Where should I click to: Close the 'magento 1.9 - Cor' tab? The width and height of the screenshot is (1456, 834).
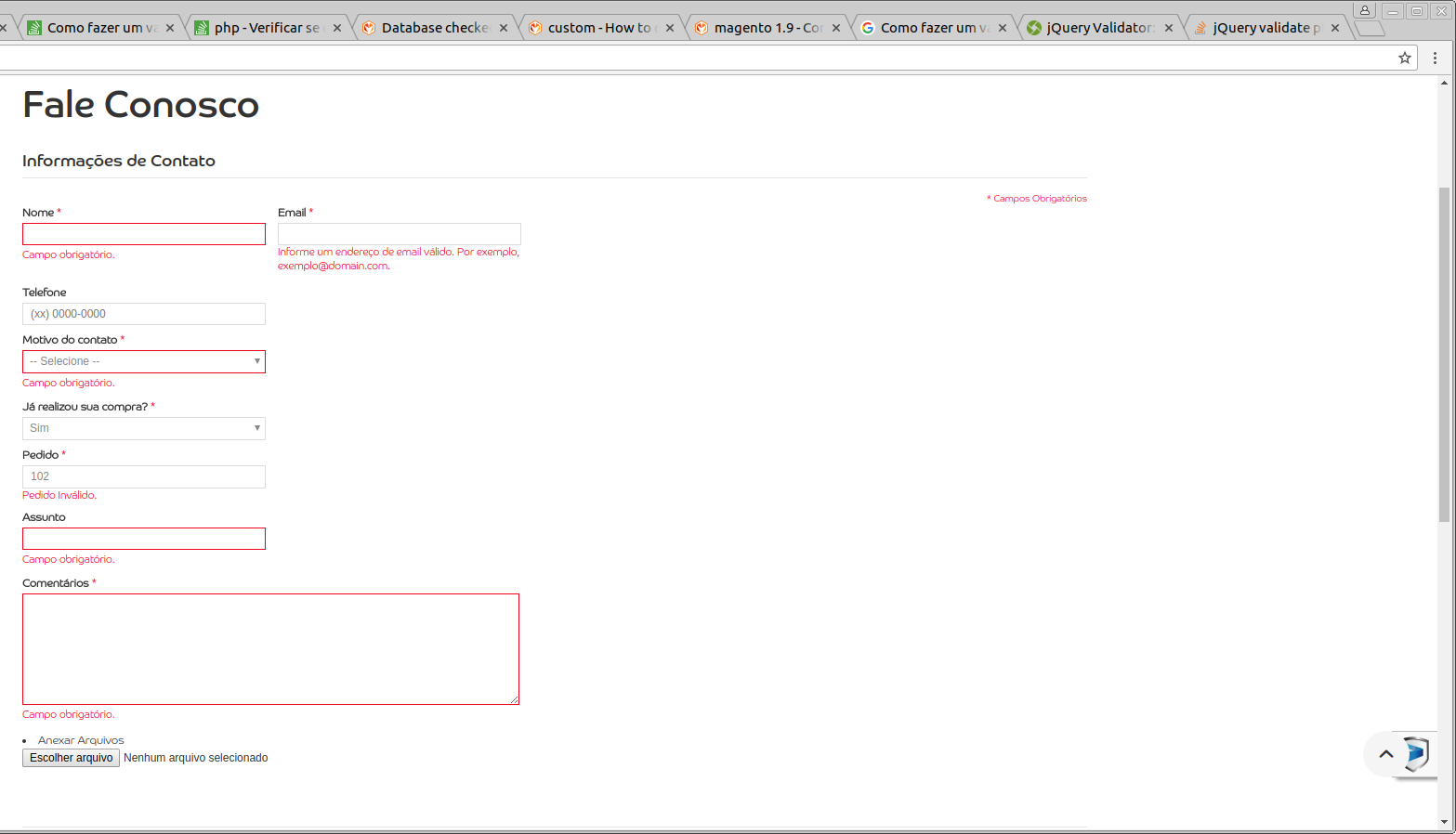point(836,28)
